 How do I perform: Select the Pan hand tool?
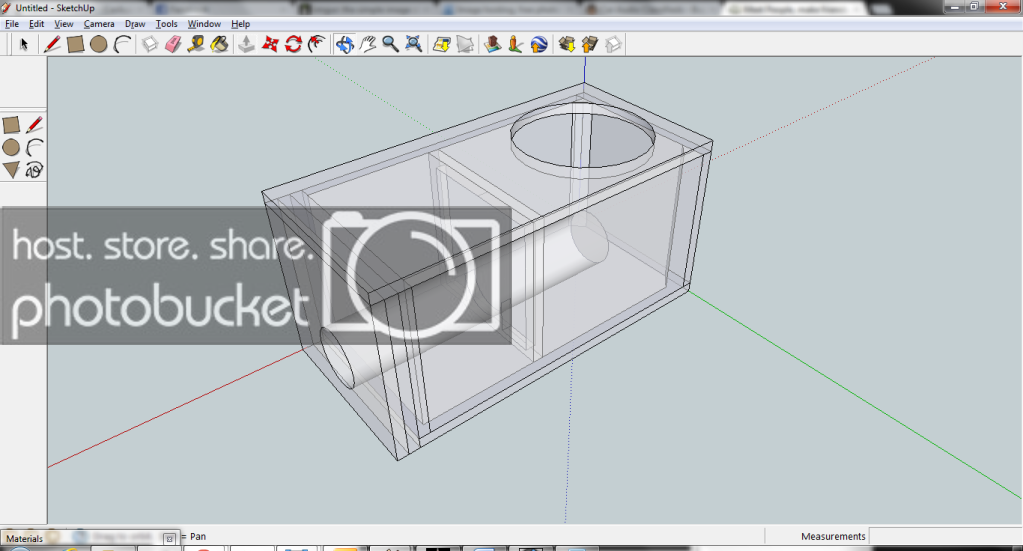(x=367, y=44)
